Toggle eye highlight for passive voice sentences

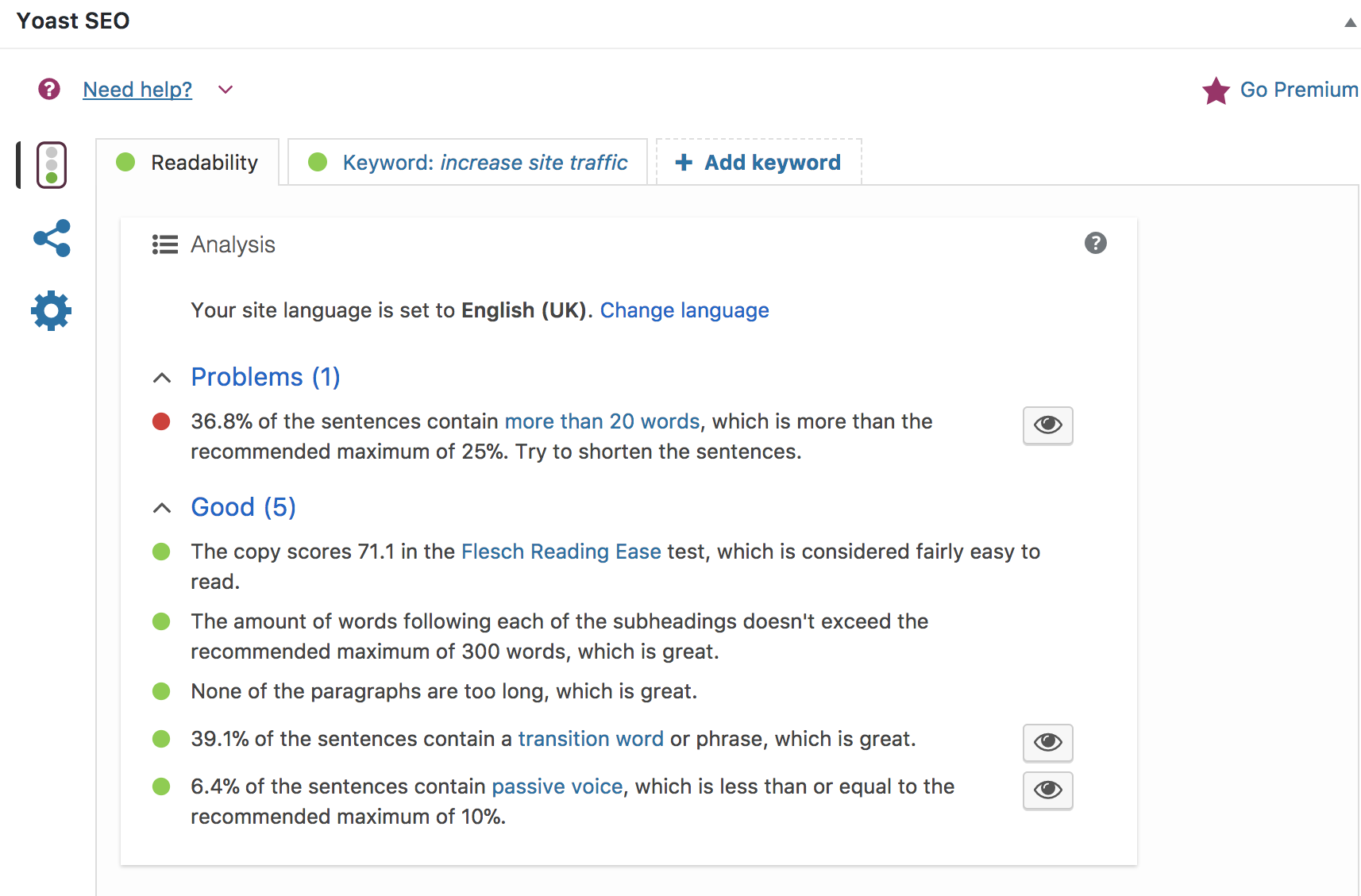pyautogui.click(x=1048, y=790)
